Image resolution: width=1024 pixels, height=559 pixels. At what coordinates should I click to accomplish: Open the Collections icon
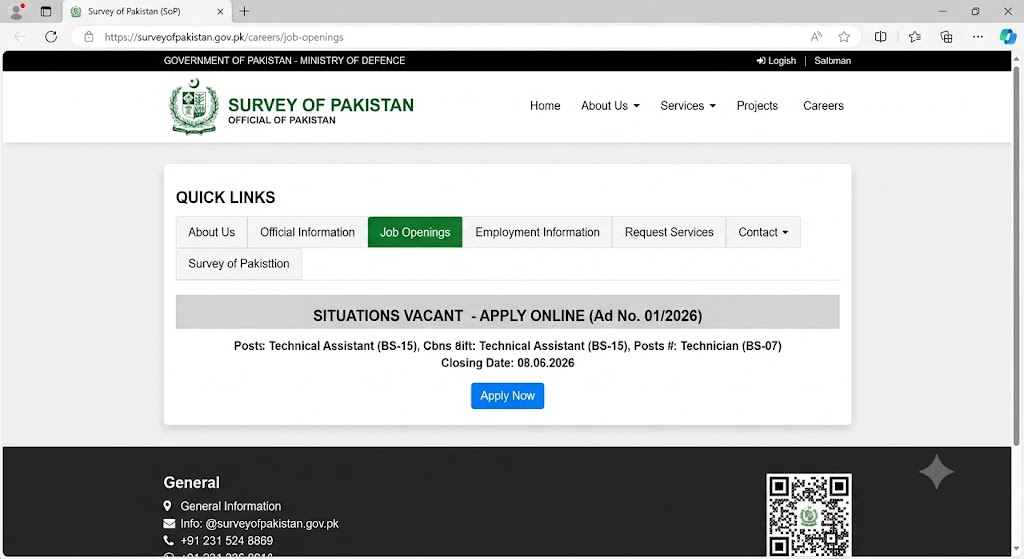[x=946, y=37]
